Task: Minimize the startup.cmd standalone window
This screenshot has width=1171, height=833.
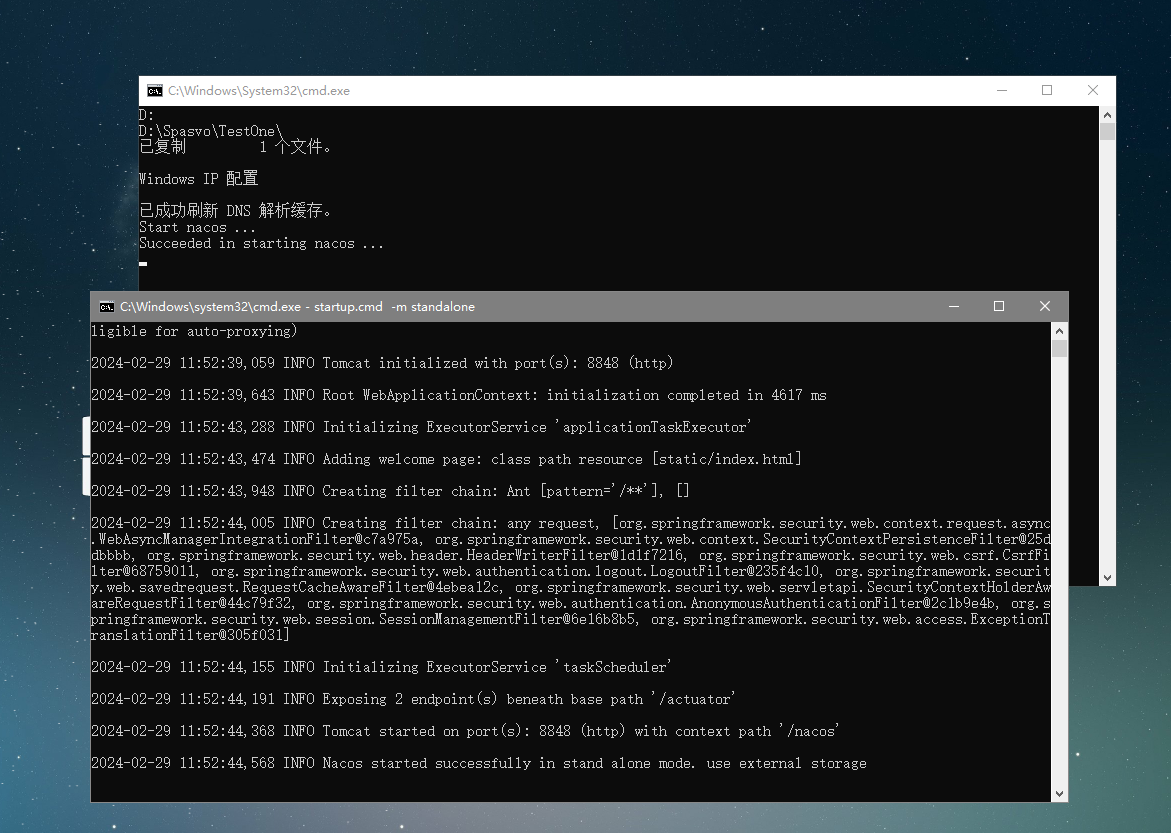Action: (x=954, y=306)
